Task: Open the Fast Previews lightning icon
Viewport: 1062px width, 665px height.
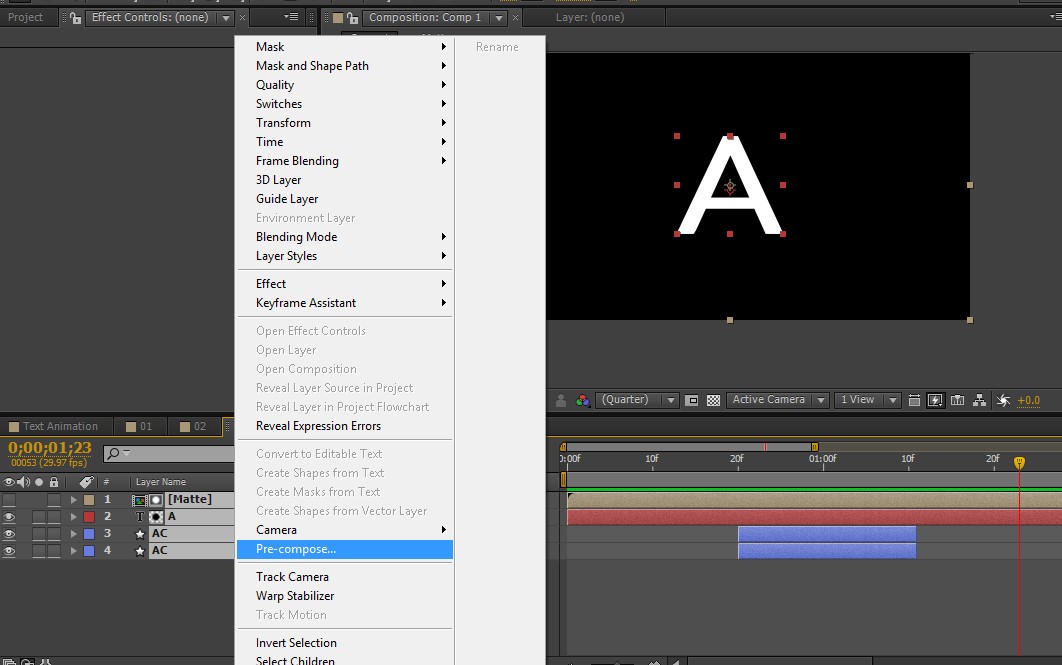Action: pyautogui.click(x=935, y=400)
